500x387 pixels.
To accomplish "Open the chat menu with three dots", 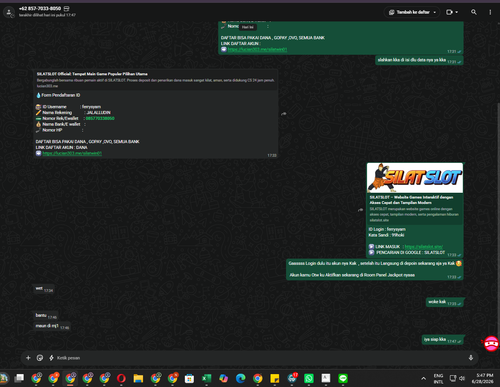I will point(490,12).
